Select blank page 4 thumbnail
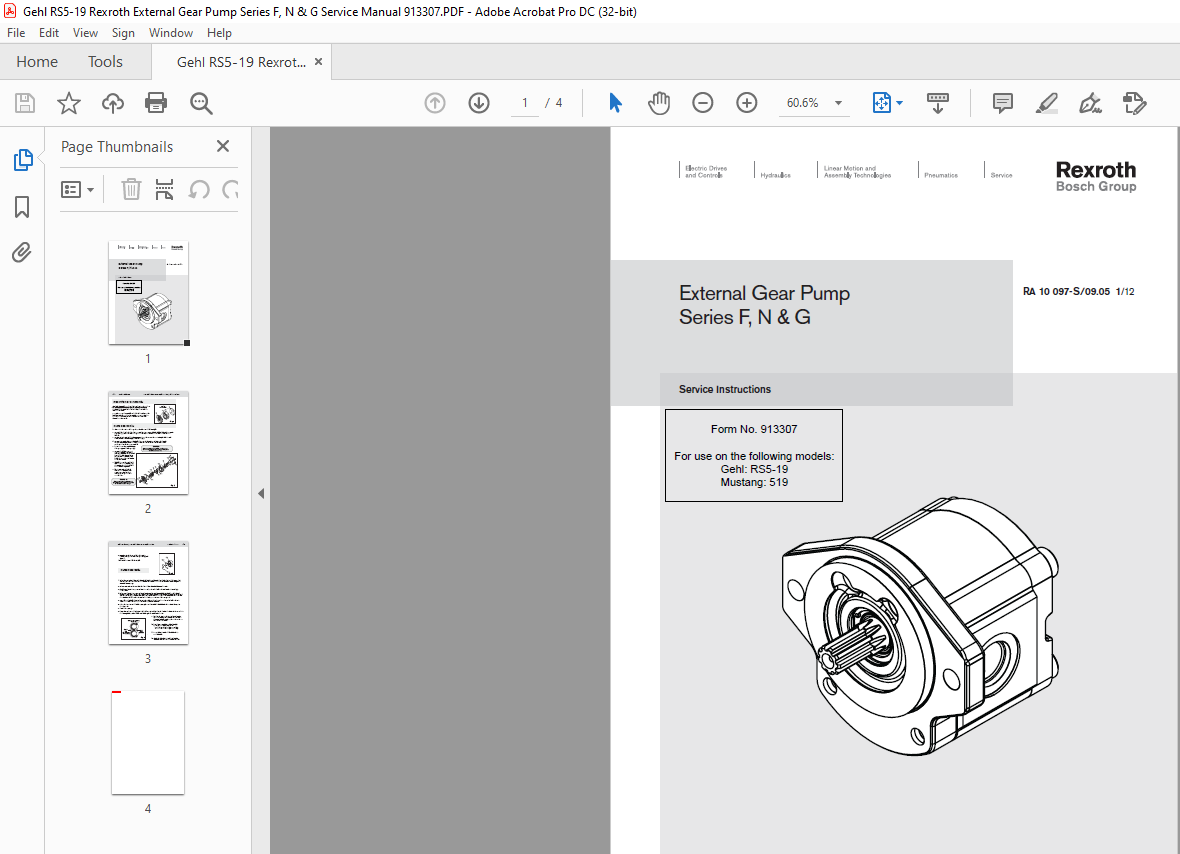 point(148,743)
